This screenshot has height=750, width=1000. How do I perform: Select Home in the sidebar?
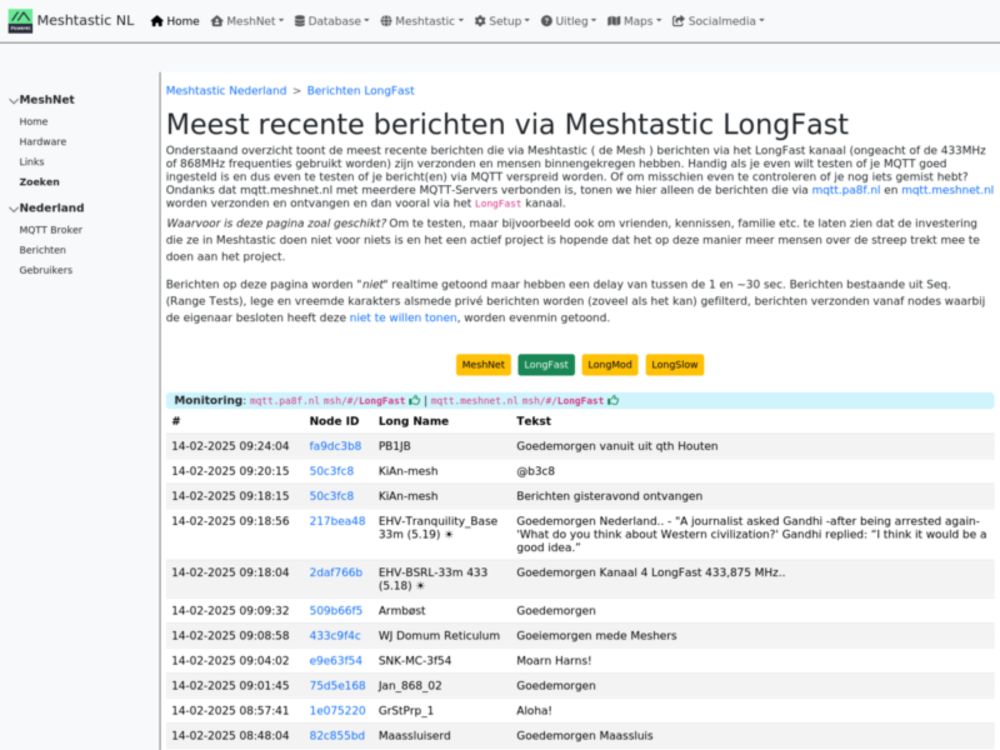pyautogui.click(x=33, y=121)
